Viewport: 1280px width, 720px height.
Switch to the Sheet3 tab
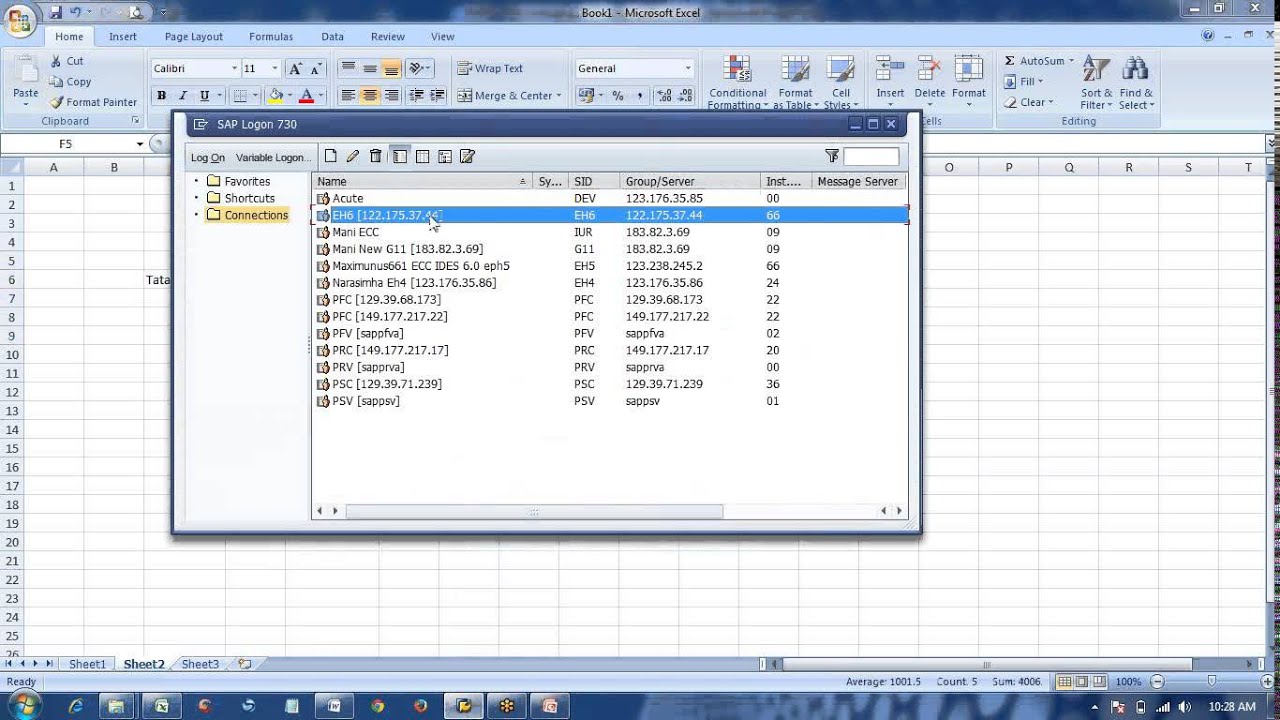tap(200, 664)
